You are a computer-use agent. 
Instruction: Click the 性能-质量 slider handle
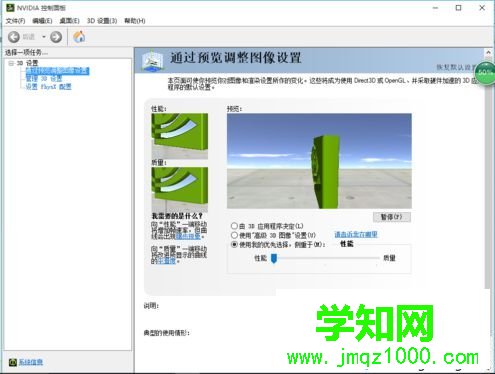pyautogui.click(x=274, y=258)
